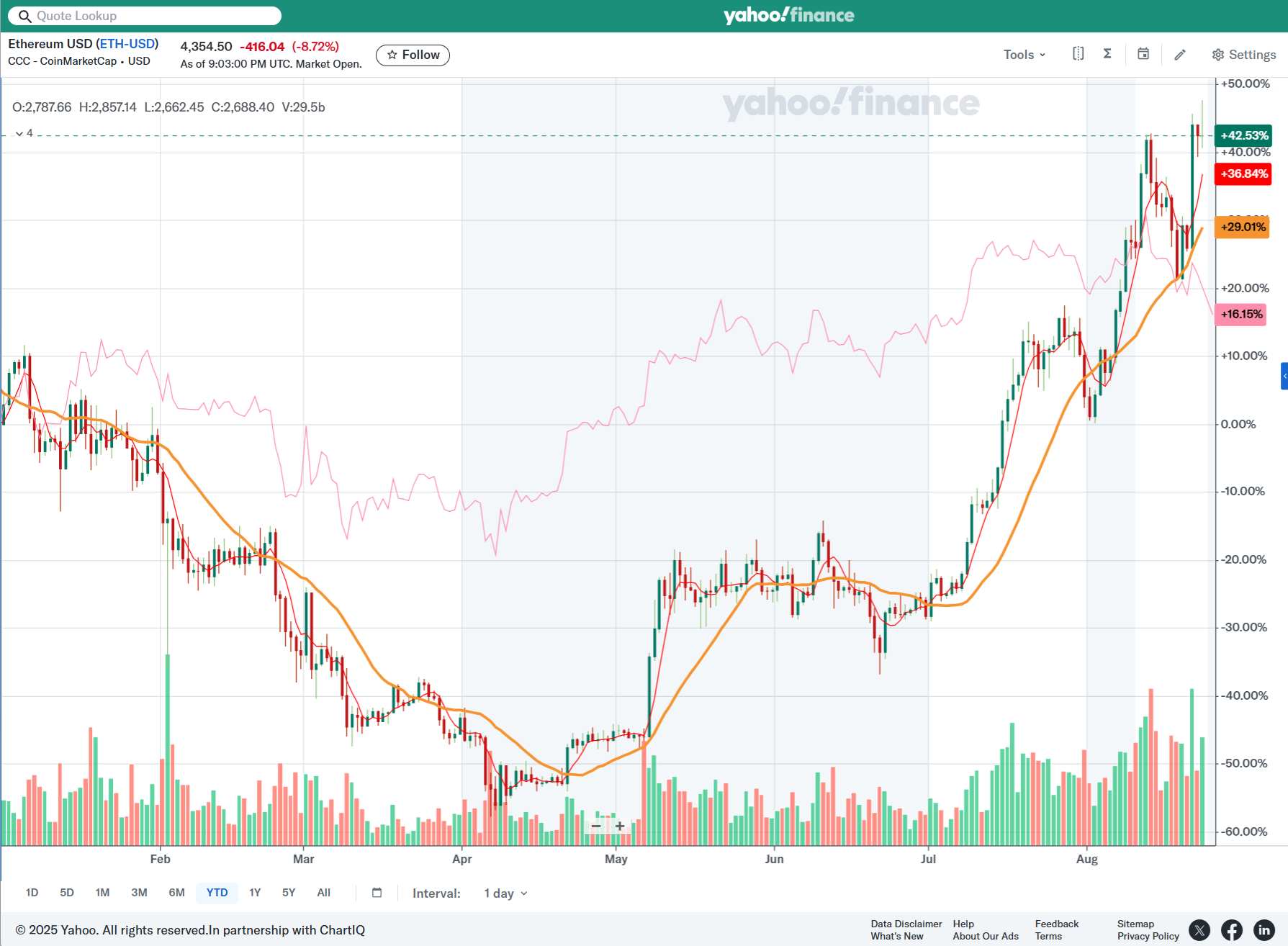Open the Yahoo Finance logo link
The height and width of the screenshot is (946, 1288).
788,15
